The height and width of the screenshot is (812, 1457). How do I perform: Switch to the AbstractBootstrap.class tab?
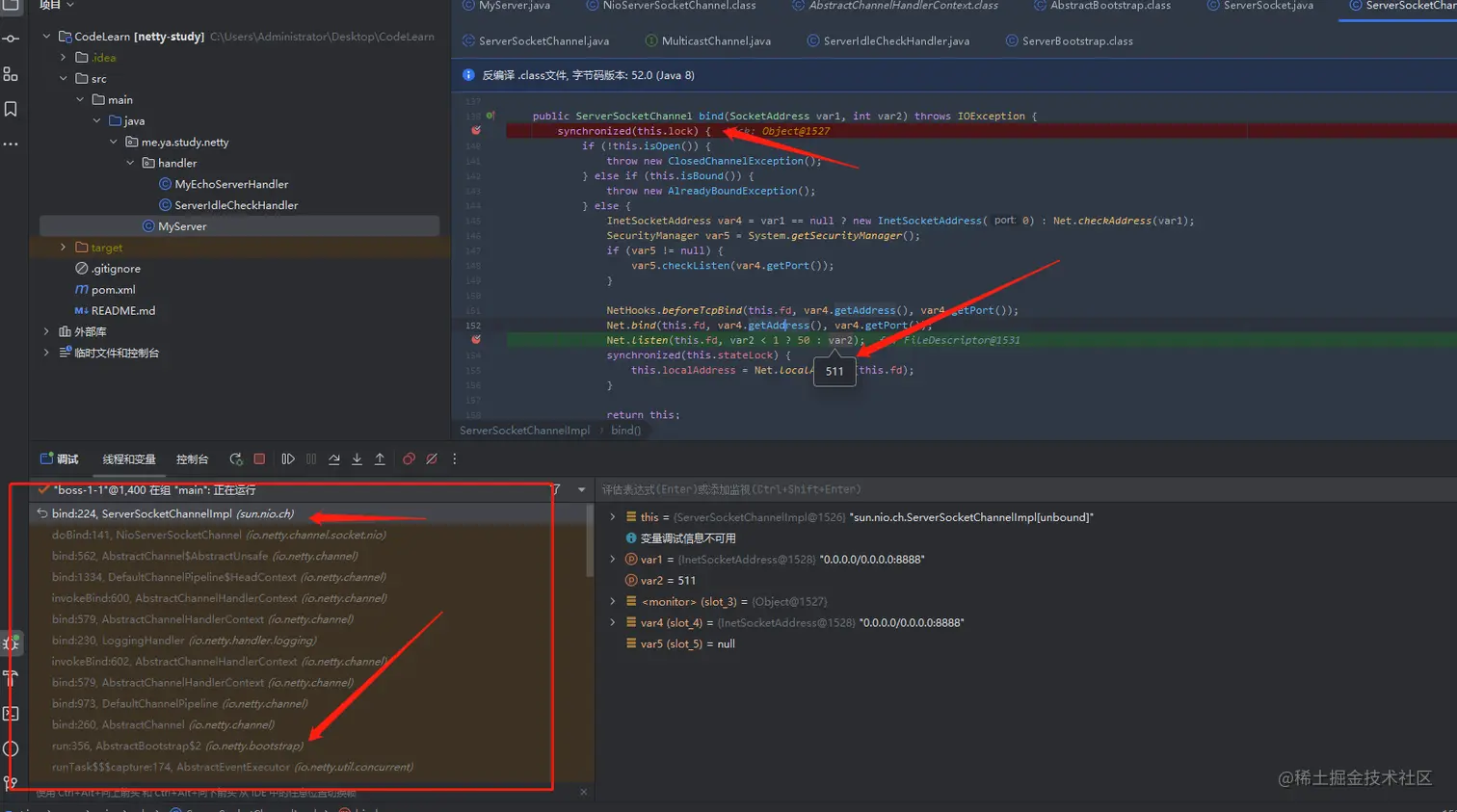1102,6
